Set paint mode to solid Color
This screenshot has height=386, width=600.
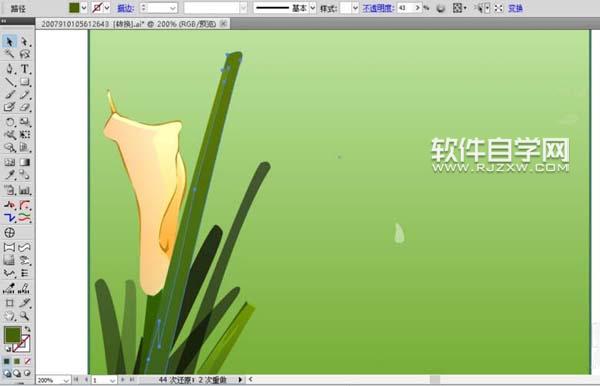pos(7,361)
